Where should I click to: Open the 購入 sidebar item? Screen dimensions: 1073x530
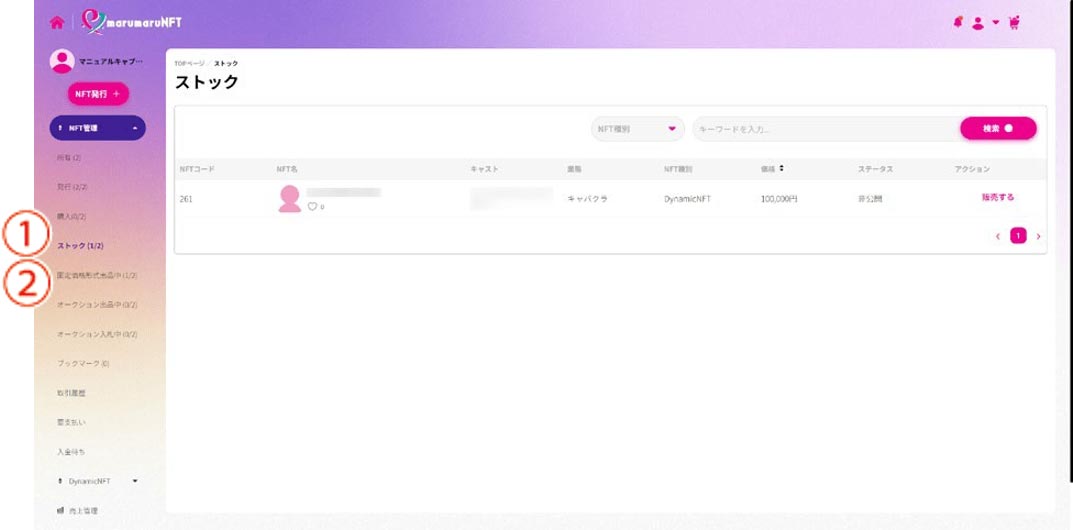(x=71, y=216)
